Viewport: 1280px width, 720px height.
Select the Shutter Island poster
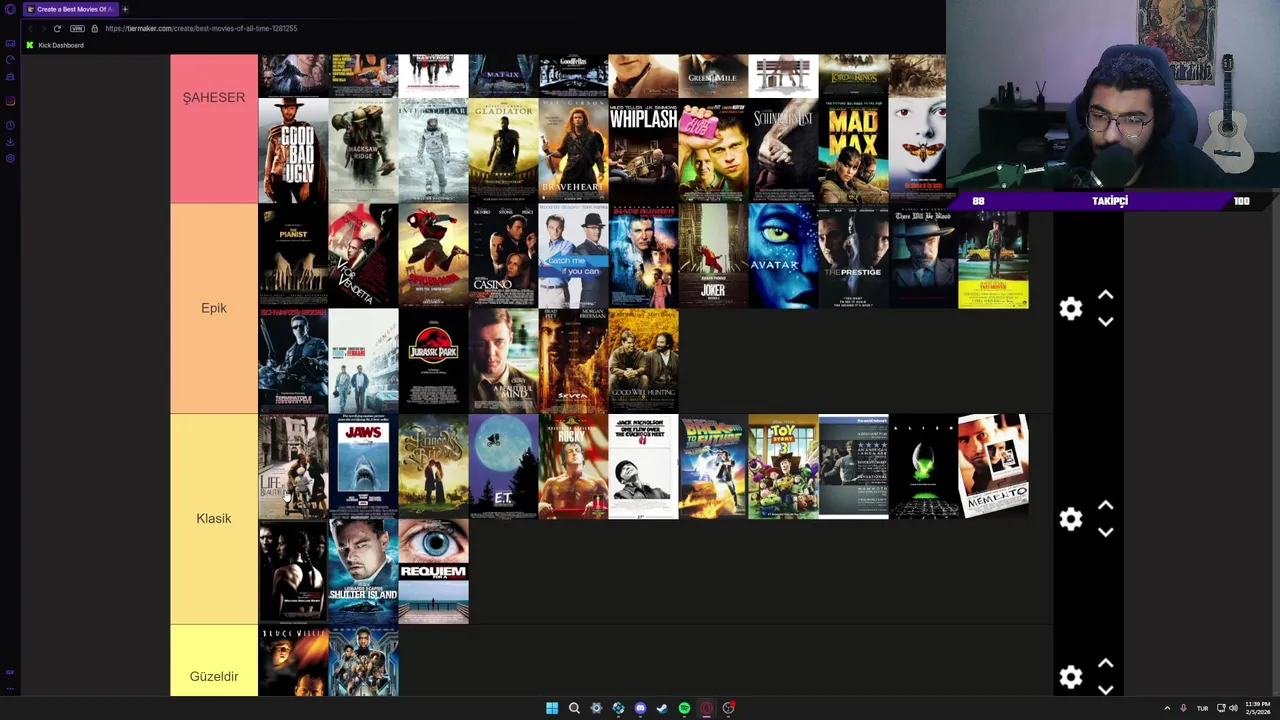[x=363, y=572]
